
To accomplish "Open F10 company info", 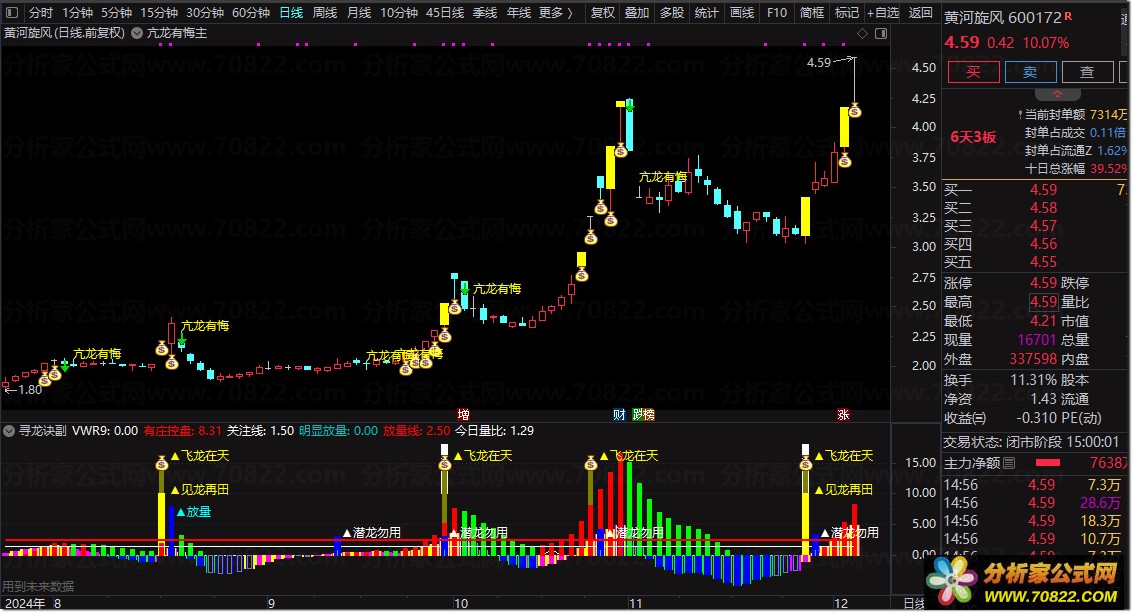I will coord(777,12).
